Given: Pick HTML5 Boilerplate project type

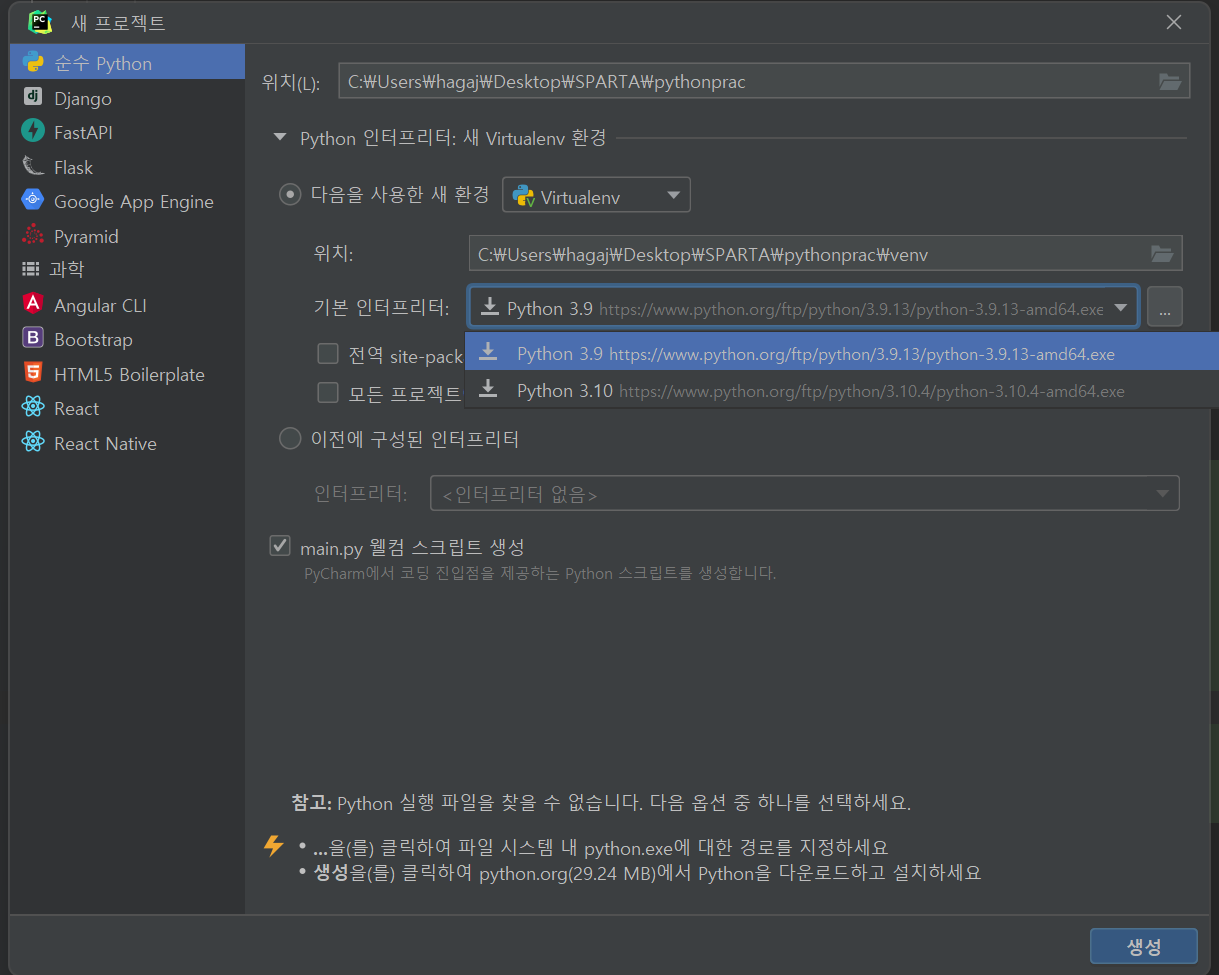Looking at the screenshot, I should coord(127,374).
